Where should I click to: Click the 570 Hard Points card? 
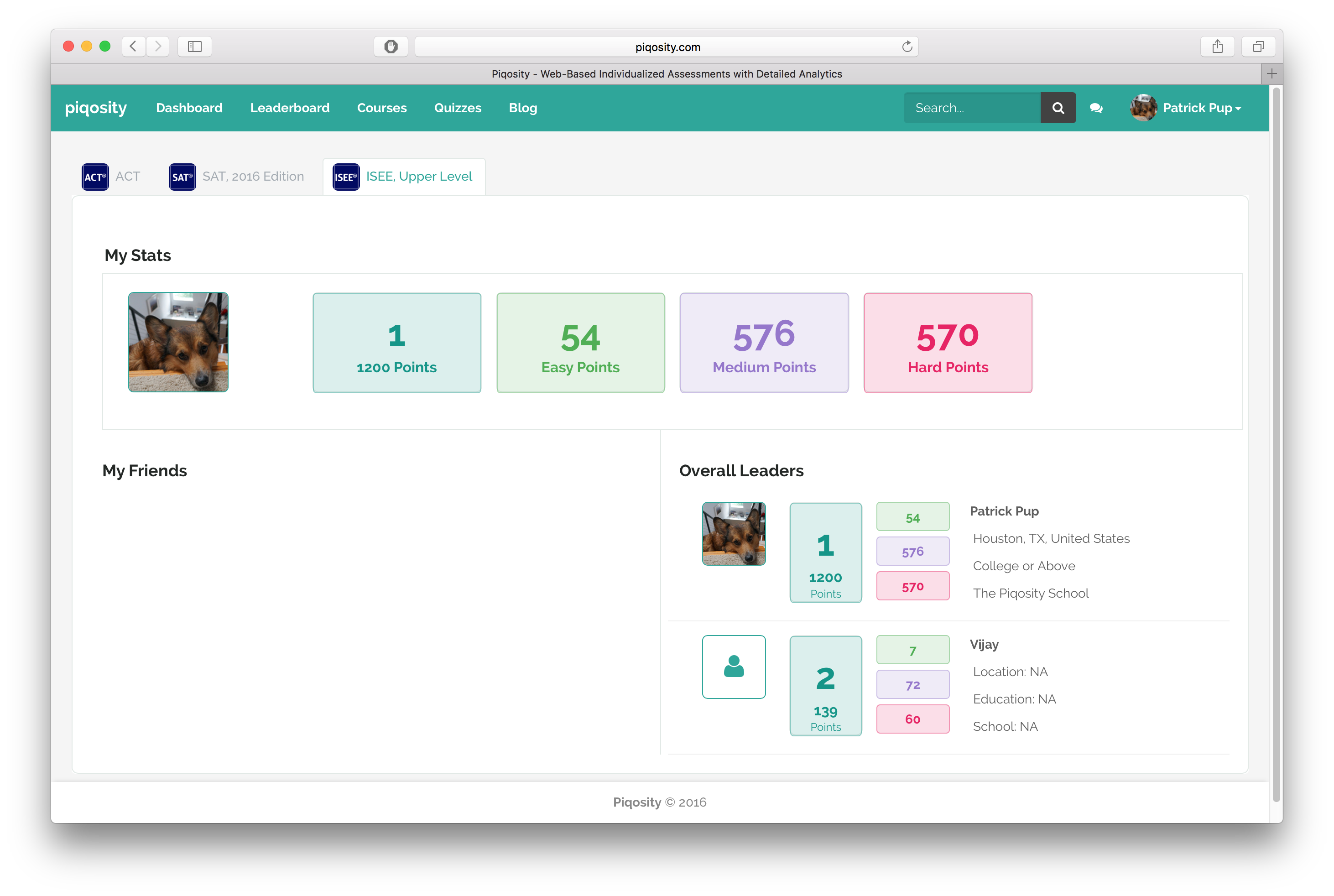(x=948, y=343)
